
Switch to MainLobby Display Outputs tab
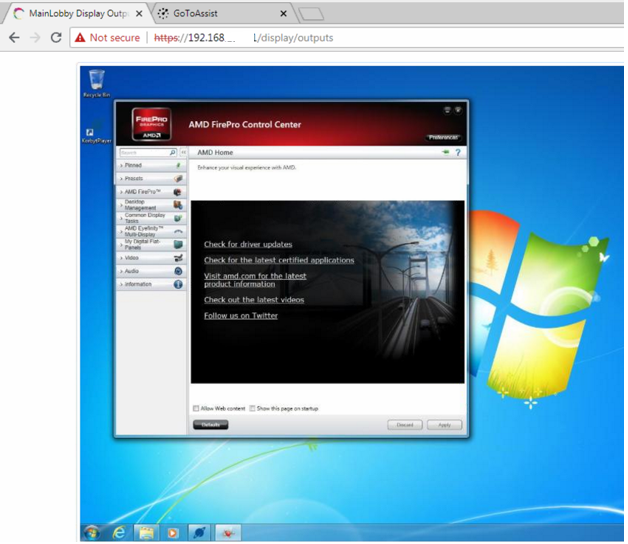[78, 14]
